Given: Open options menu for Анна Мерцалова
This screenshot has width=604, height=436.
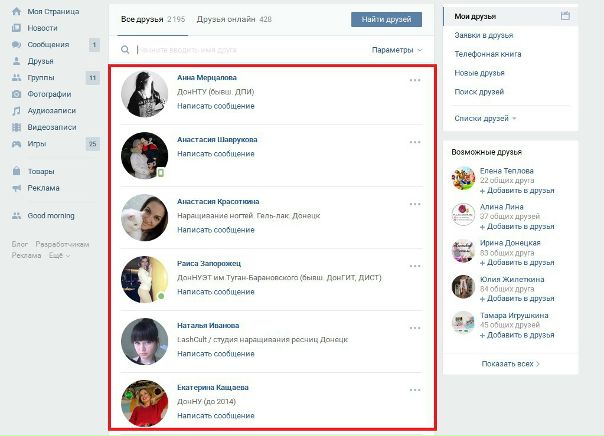Looking at the screenshot, I should coord(415,80).
